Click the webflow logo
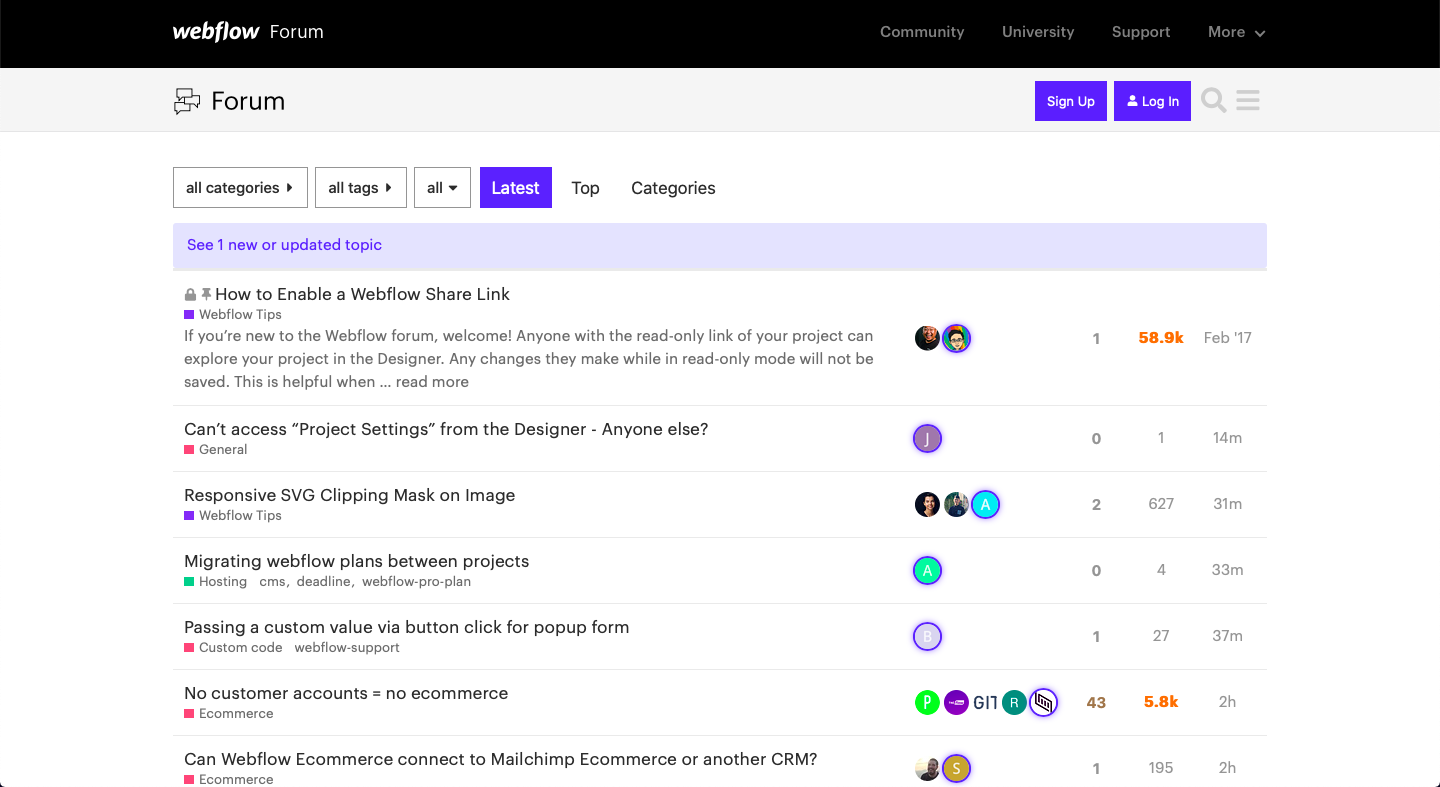Viewport: 1440px width, 787px height. click(216, 32)
